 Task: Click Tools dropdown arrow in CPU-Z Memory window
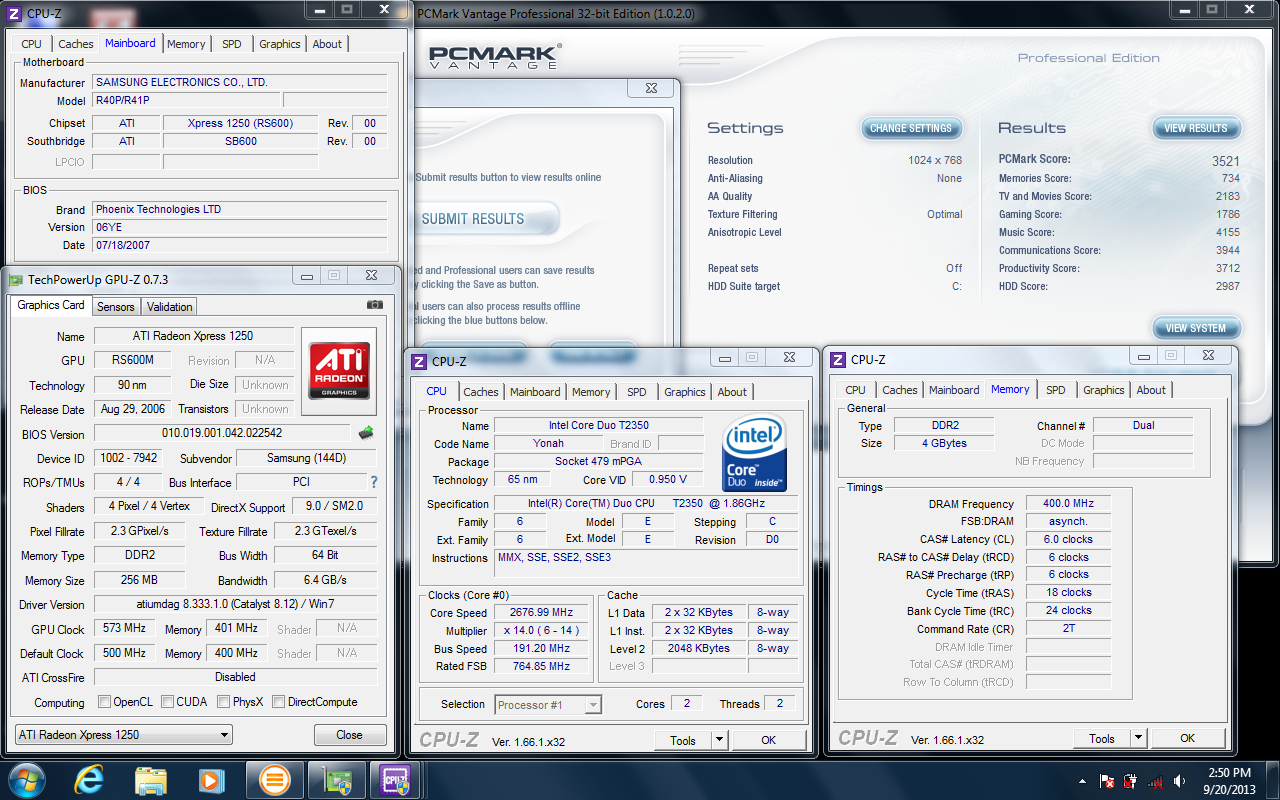(x=1138, y=738)
